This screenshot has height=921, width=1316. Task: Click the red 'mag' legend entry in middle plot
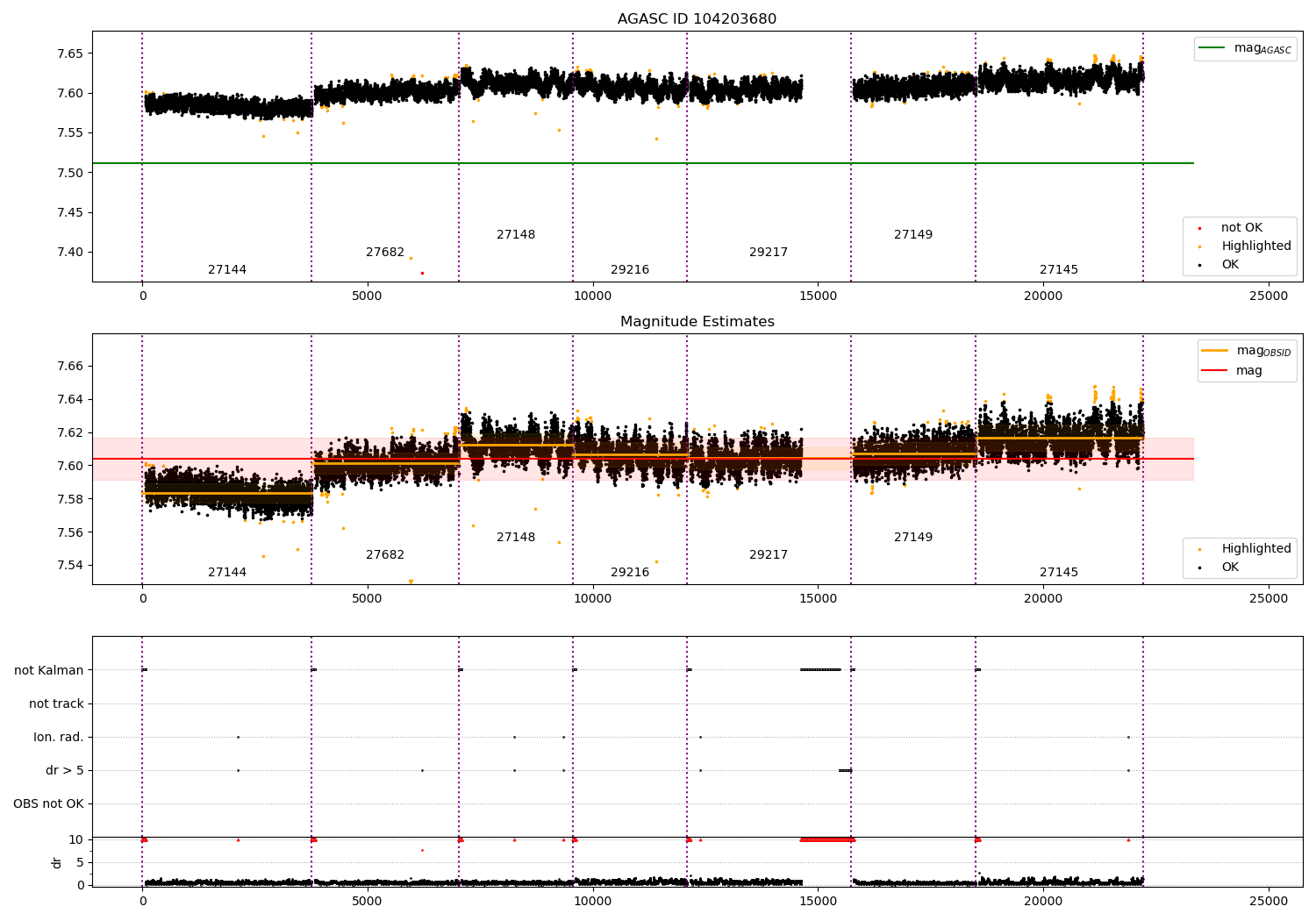pyautogui.click(x=1232, y=371)
